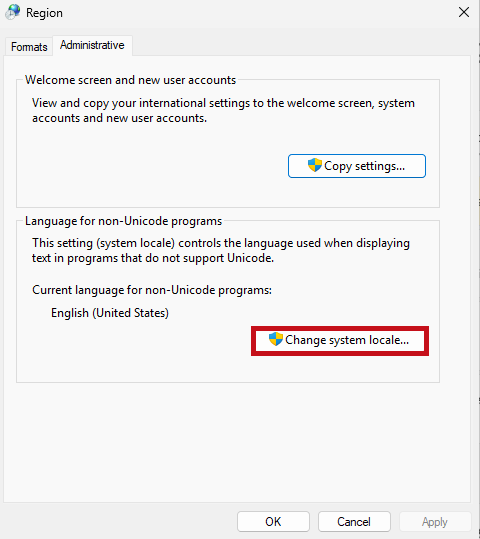Click the international settings description paragraph
The width and height of the screenshot is (480, 539).
pos(223,110)
